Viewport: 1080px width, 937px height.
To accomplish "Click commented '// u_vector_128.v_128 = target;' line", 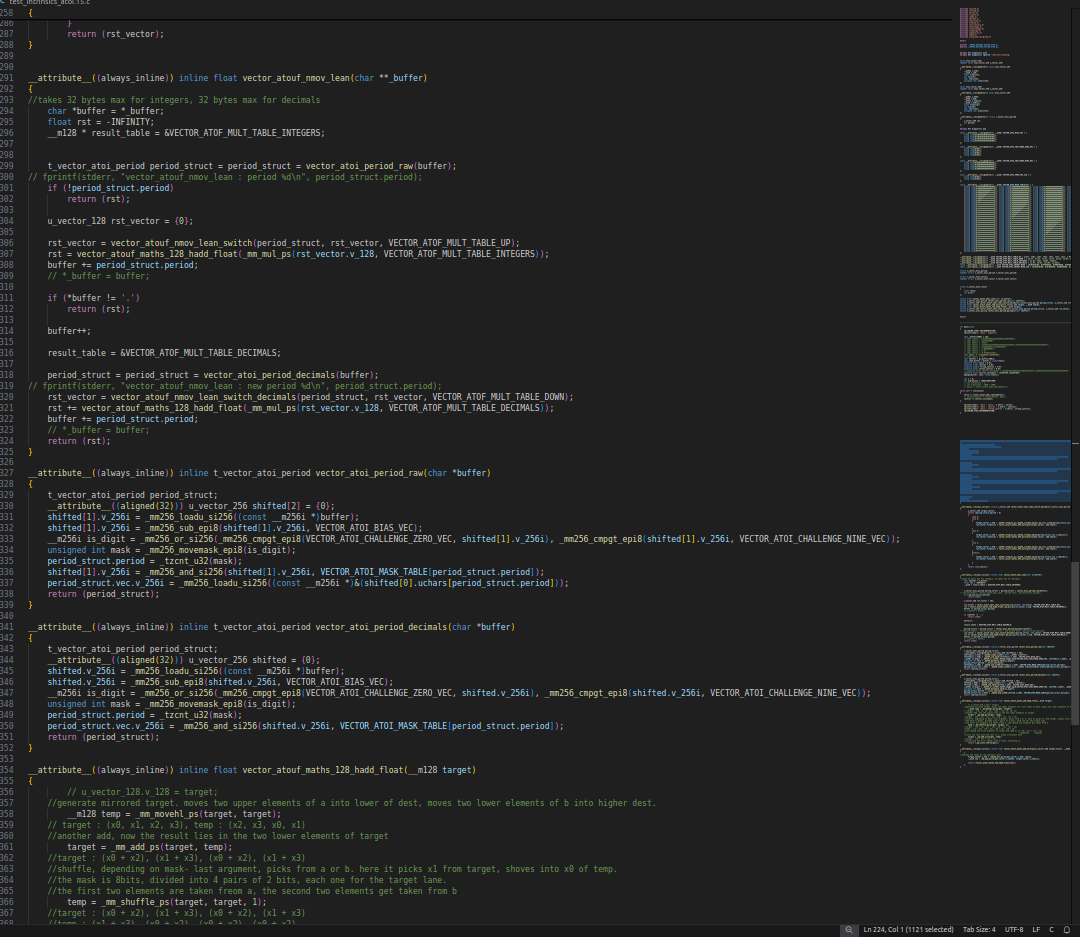I will pyautogui.click(x=142, y=792).
